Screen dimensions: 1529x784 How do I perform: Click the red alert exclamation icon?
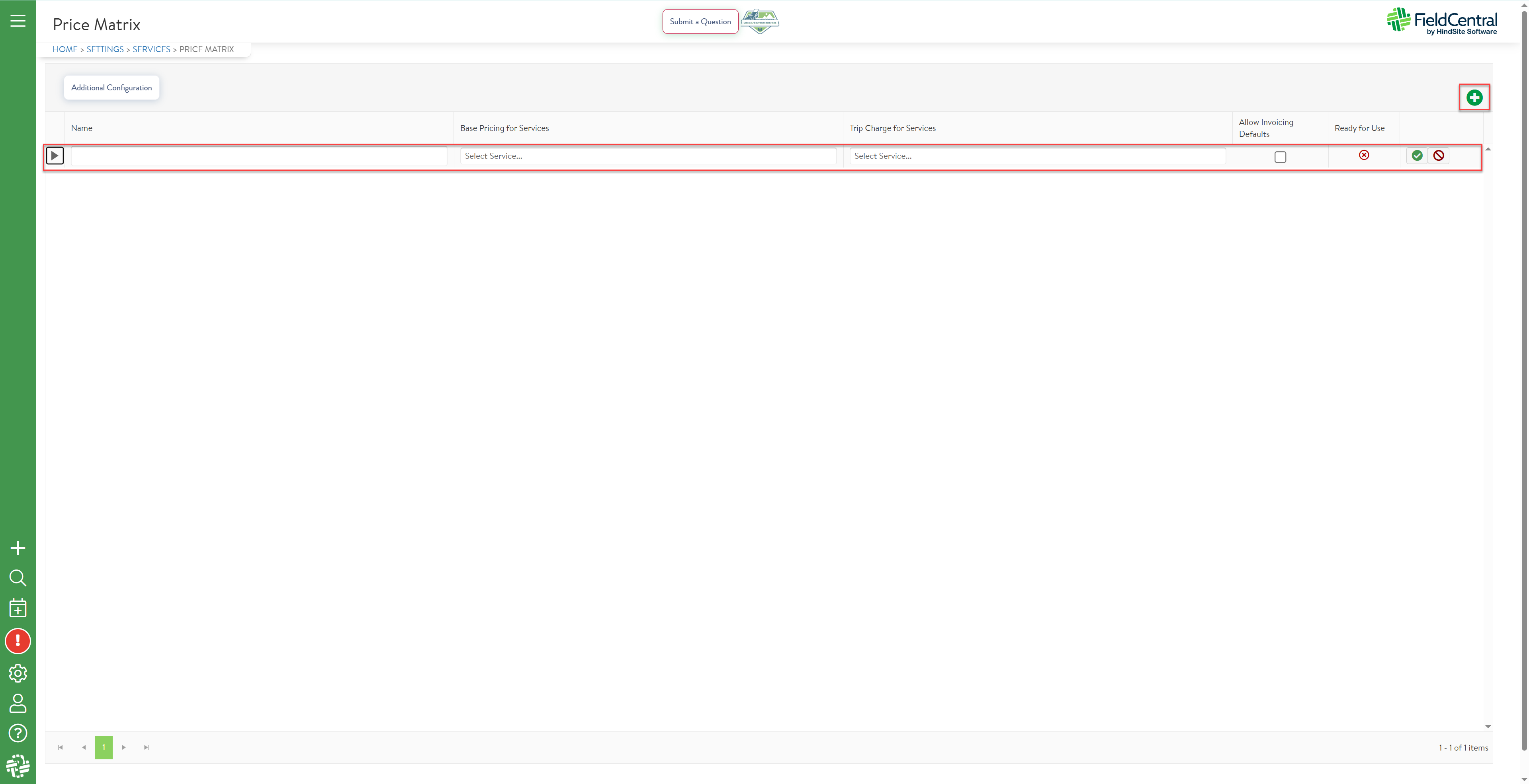pyautogui.click(x=18, y=641)
